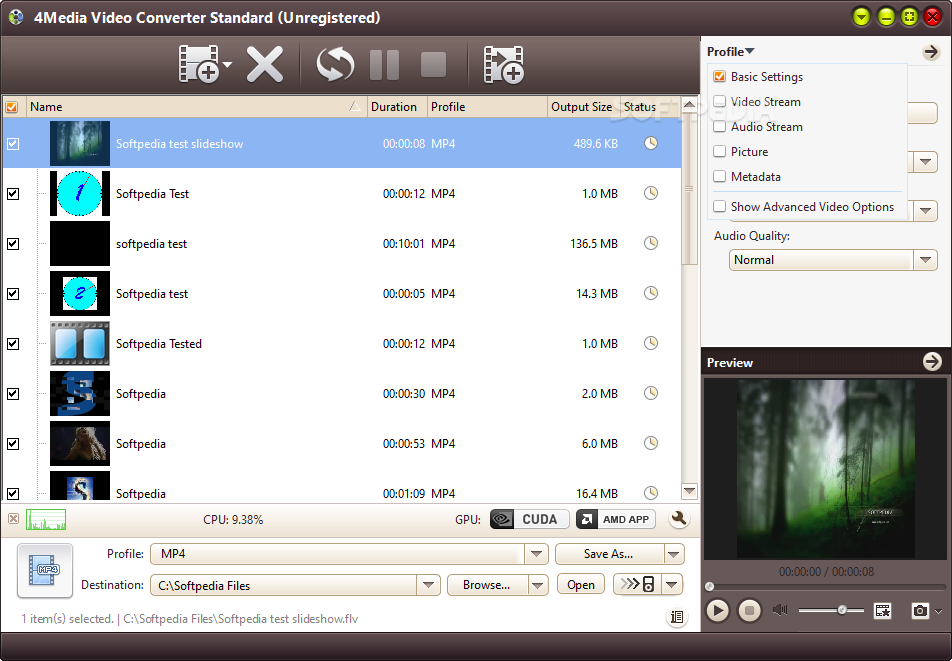Click the preview video image

click(x=826, y=469)
